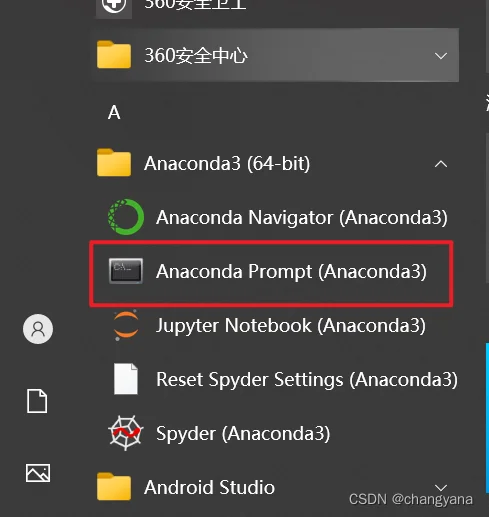Launch Anaconda Prompt (Anaconda3)
Image resolution: width=489 pixels, height=517 pixels.
[x=271, y=271]
